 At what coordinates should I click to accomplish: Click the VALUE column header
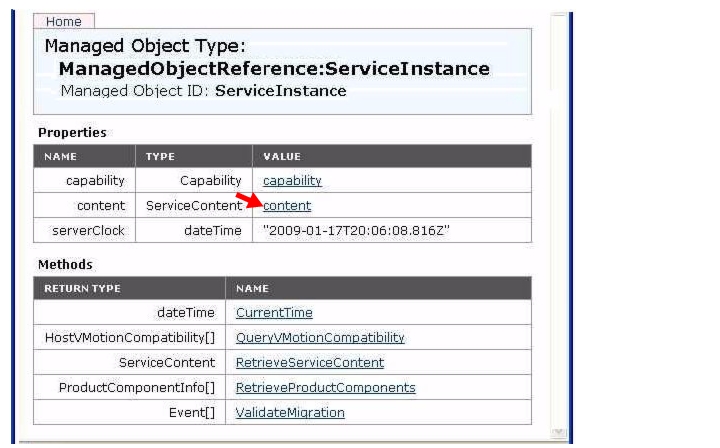(282, 157)
